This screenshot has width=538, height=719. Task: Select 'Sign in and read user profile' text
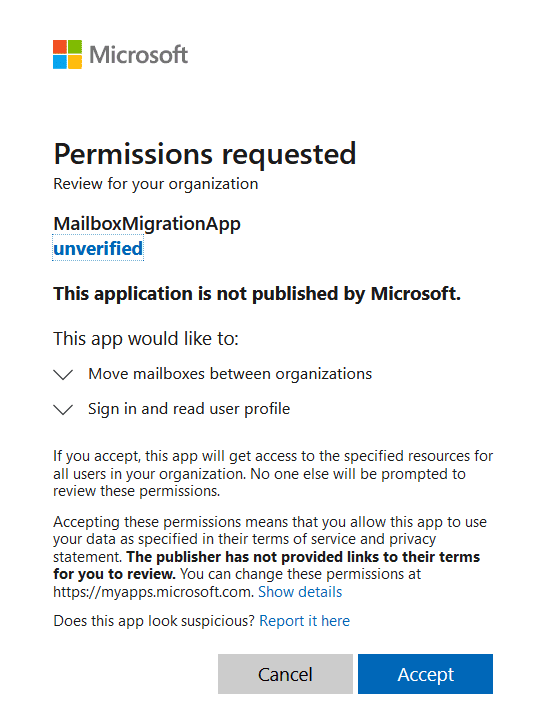[x=189, y=409]
